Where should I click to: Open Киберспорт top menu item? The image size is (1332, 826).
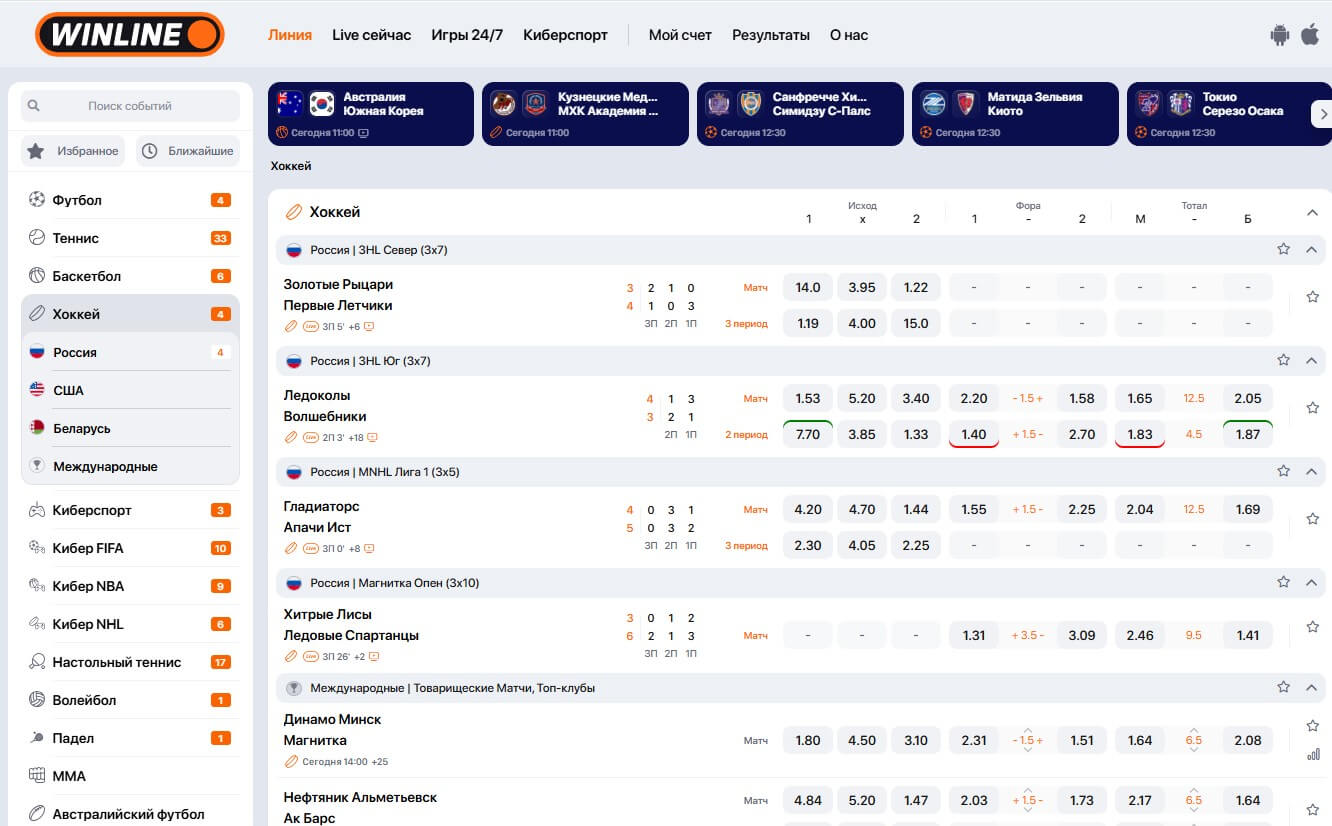565,35
